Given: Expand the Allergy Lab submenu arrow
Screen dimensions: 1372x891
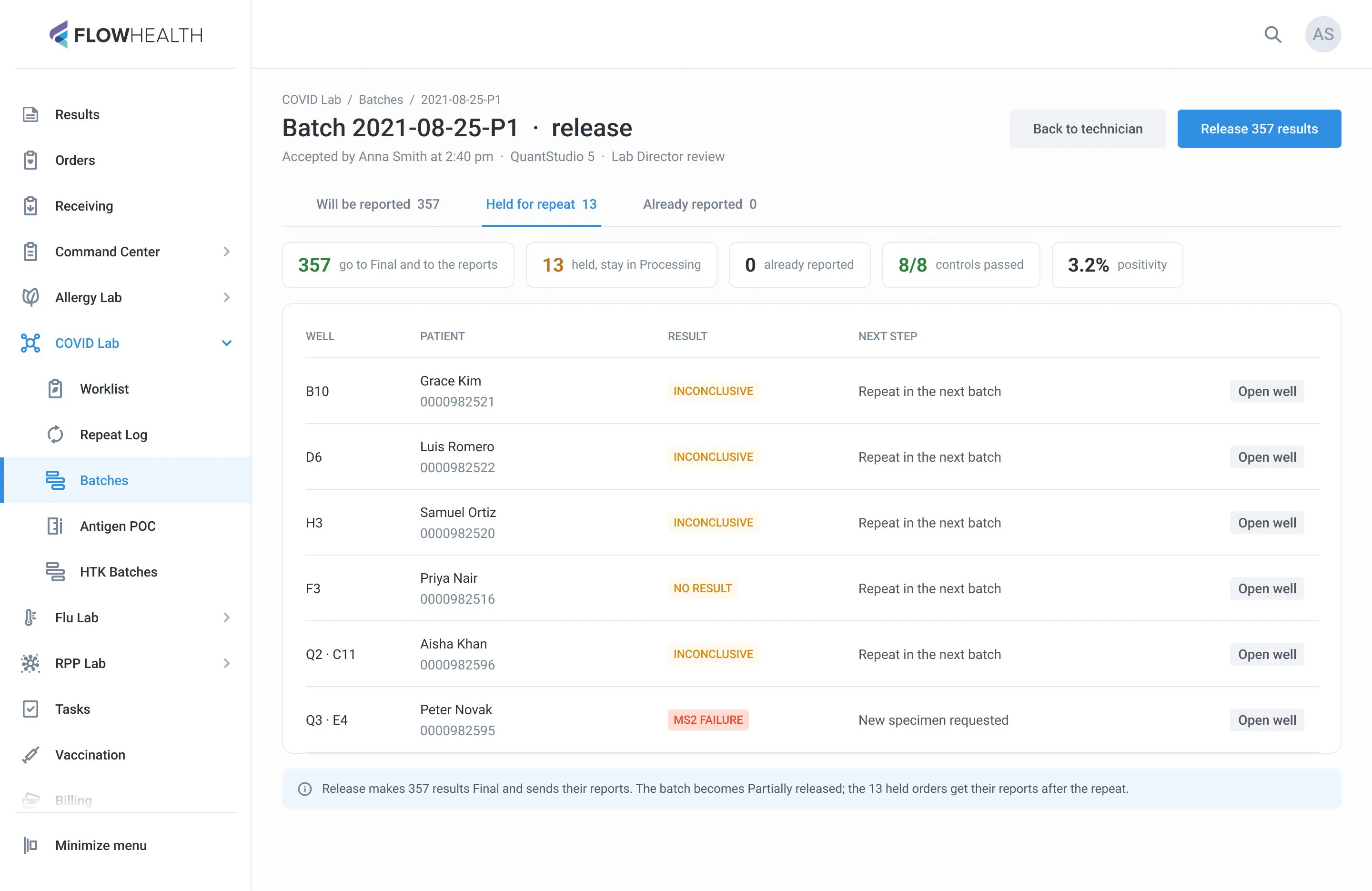Looking at the screenshot, I should (x=227, y=297).
